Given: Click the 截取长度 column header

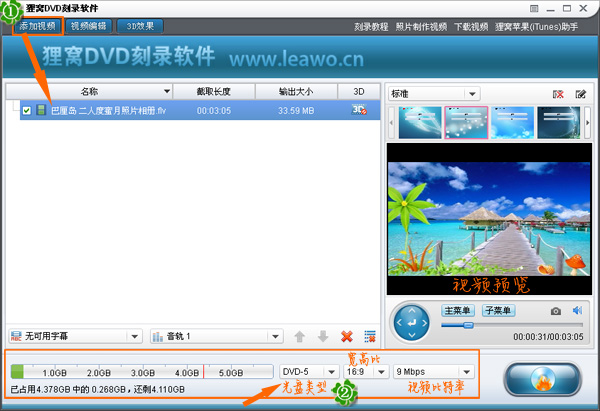Looking at the screenshot, I should (214, 91).
